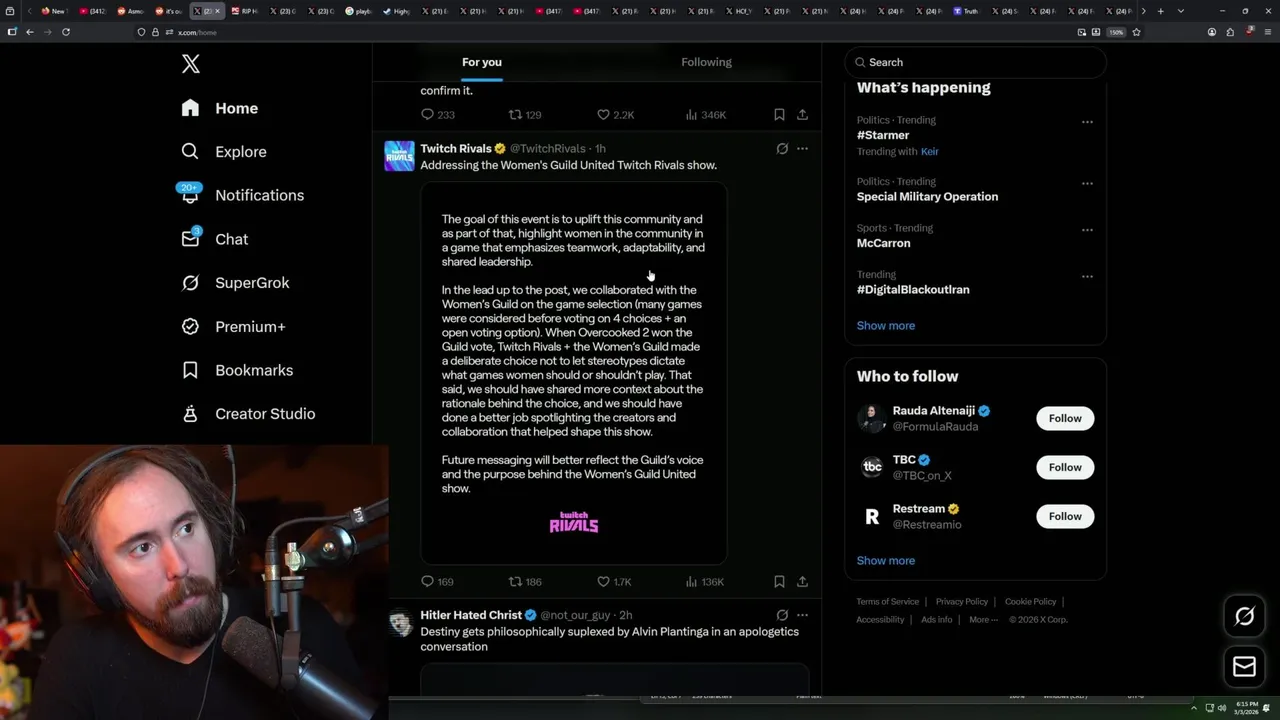The height and width of the screenshot is (720, 1280).
Task: Bookmark the post with 346K views
Action: [x=779, y=114]
